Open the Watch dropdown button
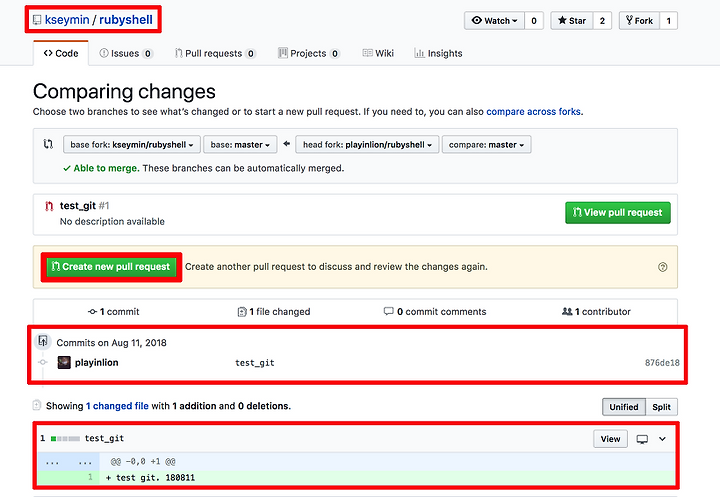Image resolution: width=720 pixels, height=497 pixels. point(494,21)
